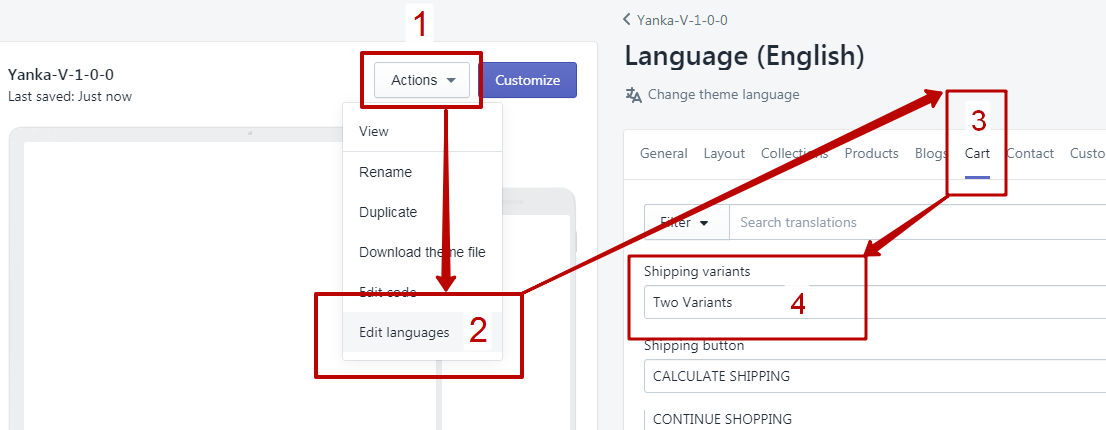Switch to the Collections tab

click(794, 153)
